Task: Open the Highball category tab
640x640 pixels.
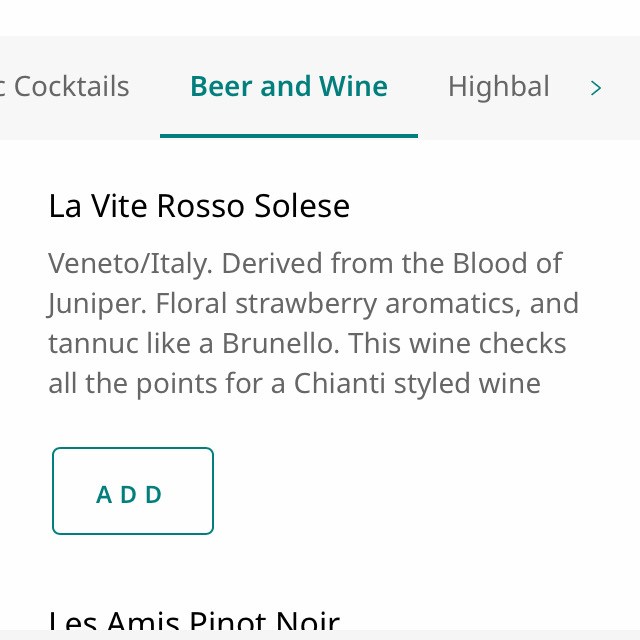Action: coord(498,87)
